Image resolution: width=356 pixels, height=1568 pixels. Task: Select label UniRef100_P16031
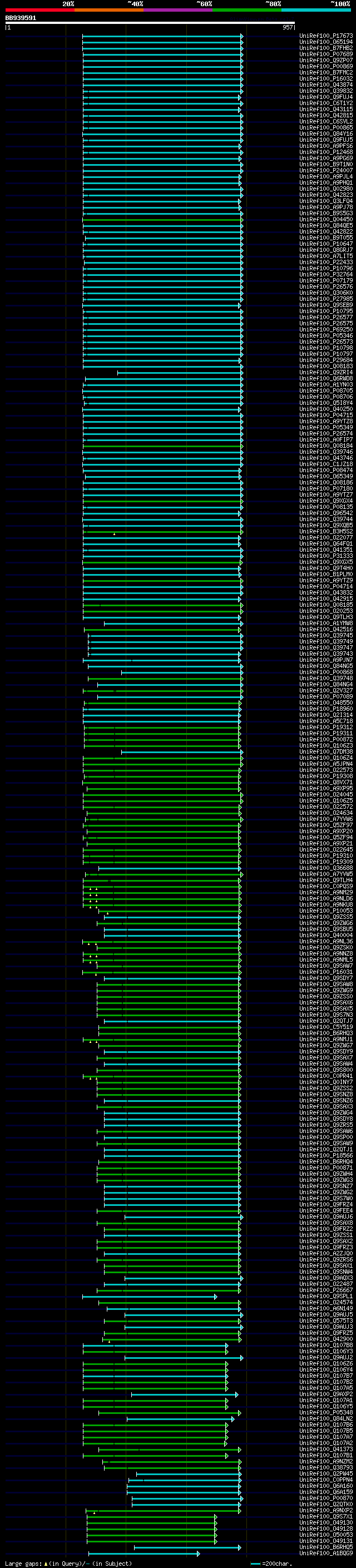pos(326,972)
